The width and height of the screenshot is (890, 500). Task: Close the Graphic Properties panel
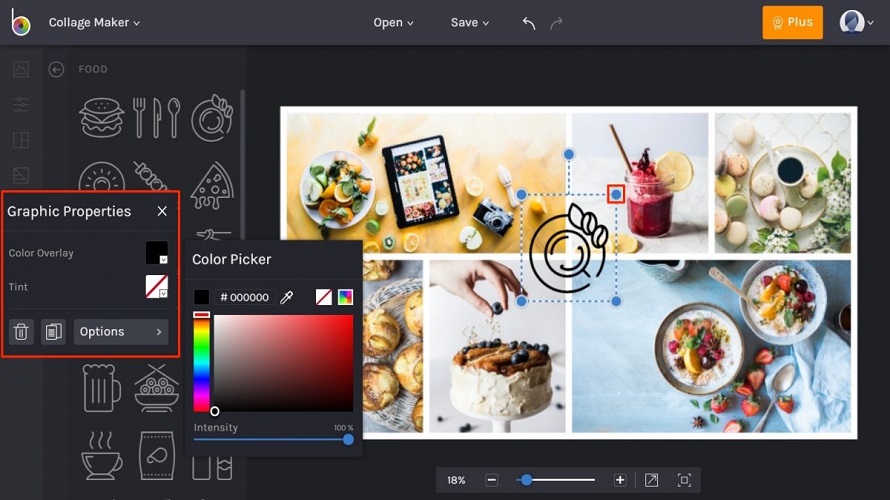(162, 211)
